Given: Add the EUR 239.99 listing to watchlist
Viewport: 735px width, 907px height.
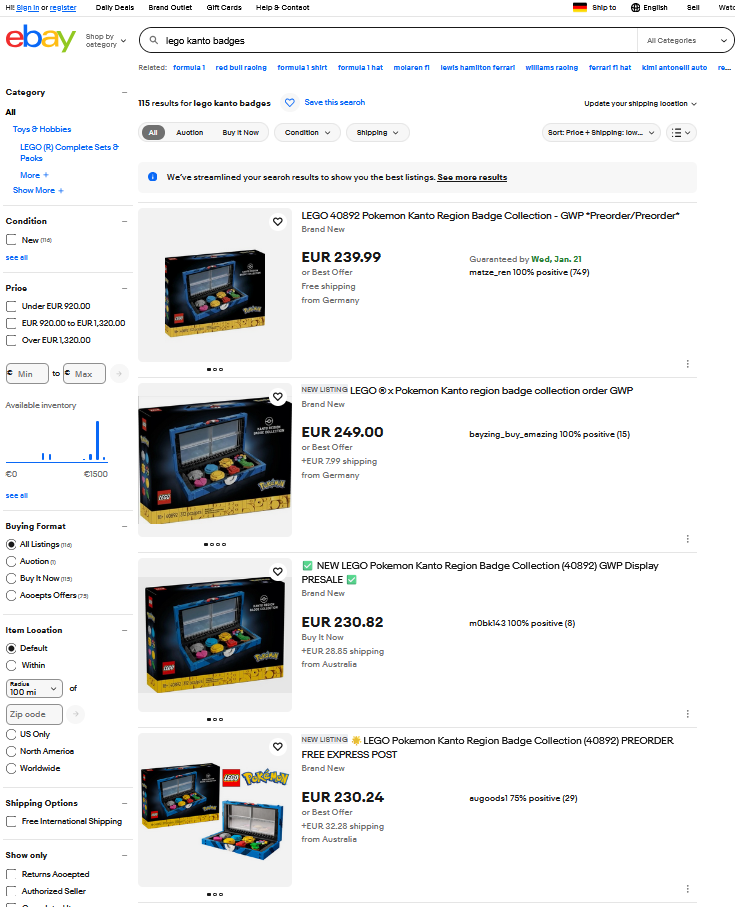Looking at the screenshot, I should [278, 222].
